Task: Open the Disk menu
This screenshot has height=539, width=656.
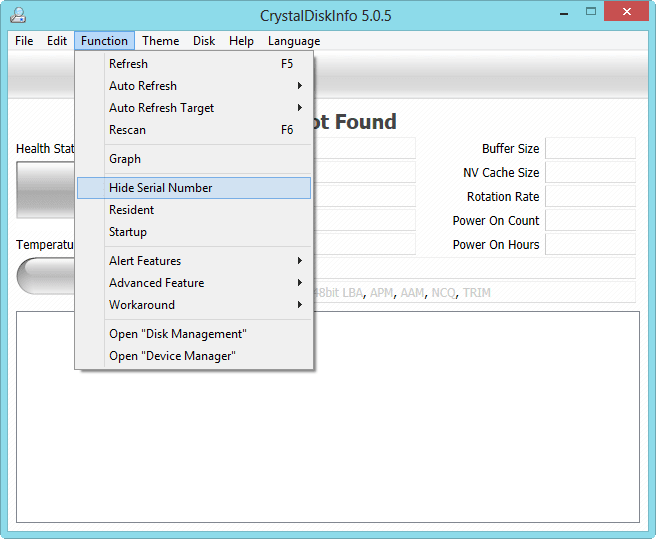Action: click(204, 41)
